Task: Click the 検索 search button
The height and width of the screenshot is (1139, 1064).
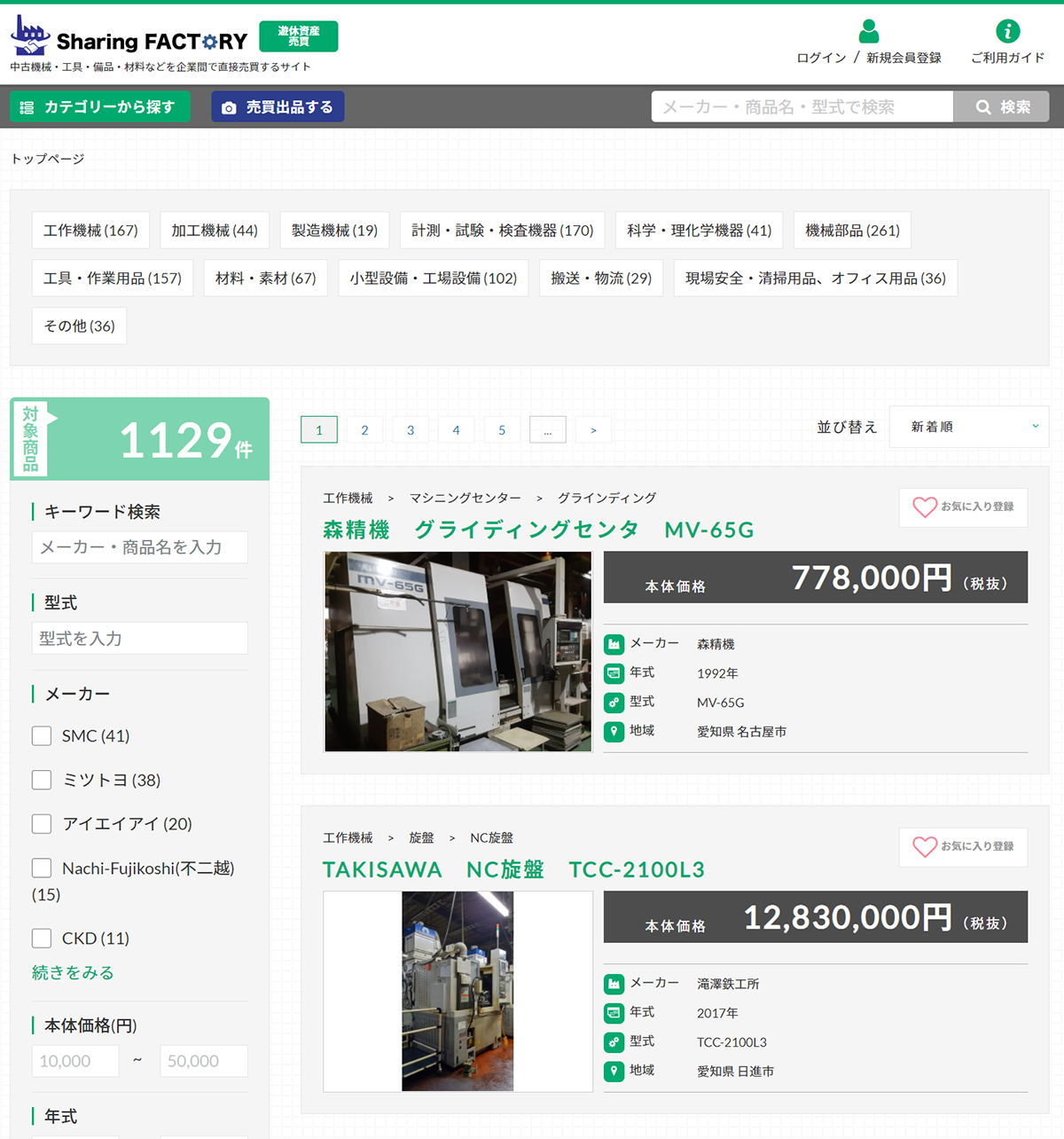Action: (1001, 106)
